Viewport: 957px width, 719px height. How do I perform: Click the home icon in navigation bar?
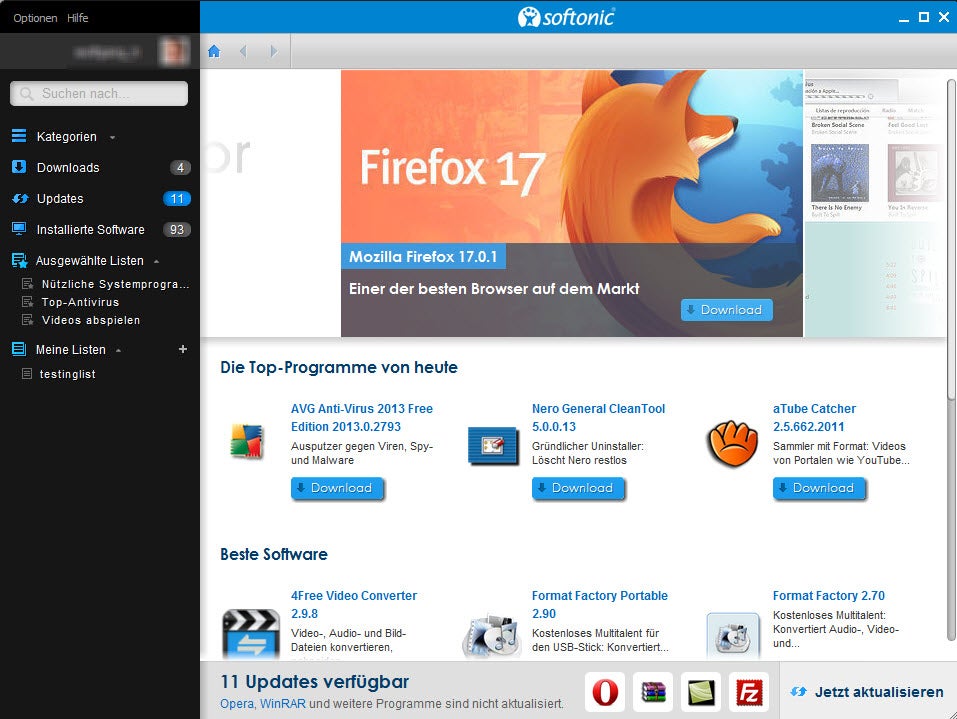[214, 51]
